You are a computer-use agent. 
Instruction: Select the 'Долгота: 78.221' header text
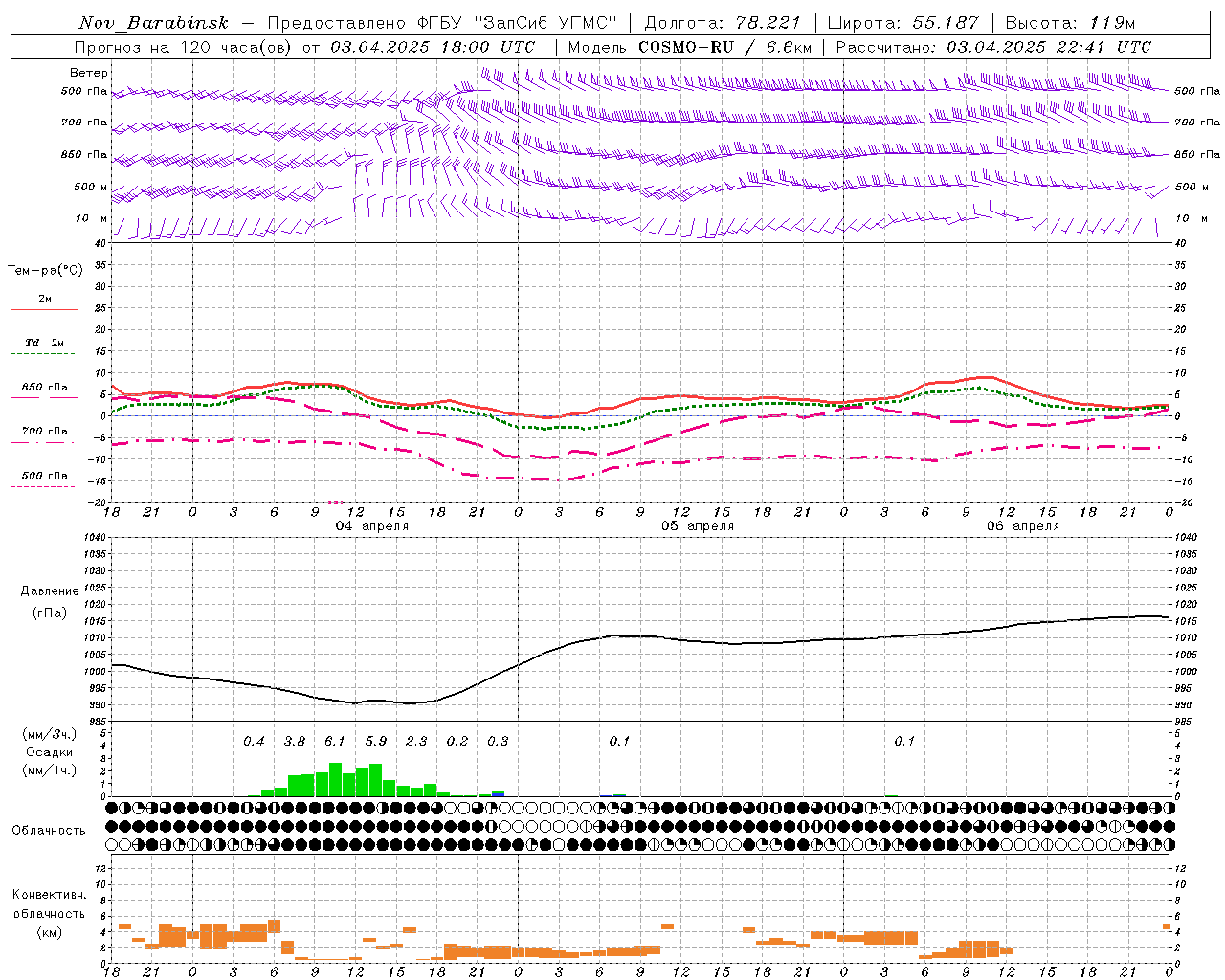pyautogui.click(x=722, y=23)
